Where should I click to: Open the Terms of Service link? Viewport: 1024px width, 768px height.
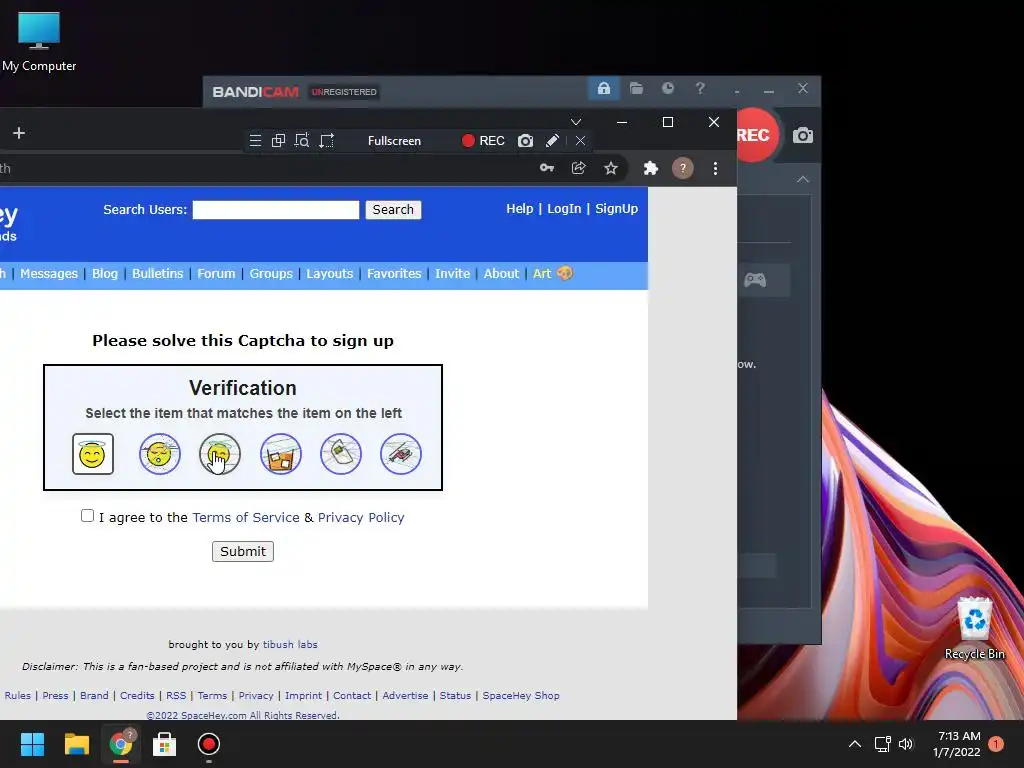246,517
